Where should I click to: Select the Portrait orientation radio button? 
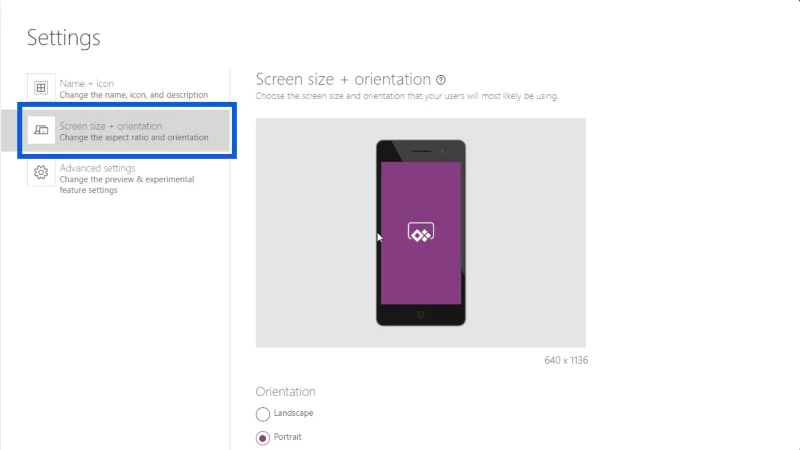[263, 438]
